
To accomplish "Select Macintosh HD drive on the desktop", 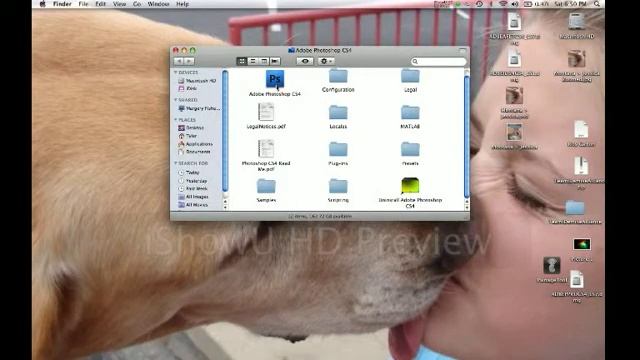I will pyautogui.click(x=576, y=21).
